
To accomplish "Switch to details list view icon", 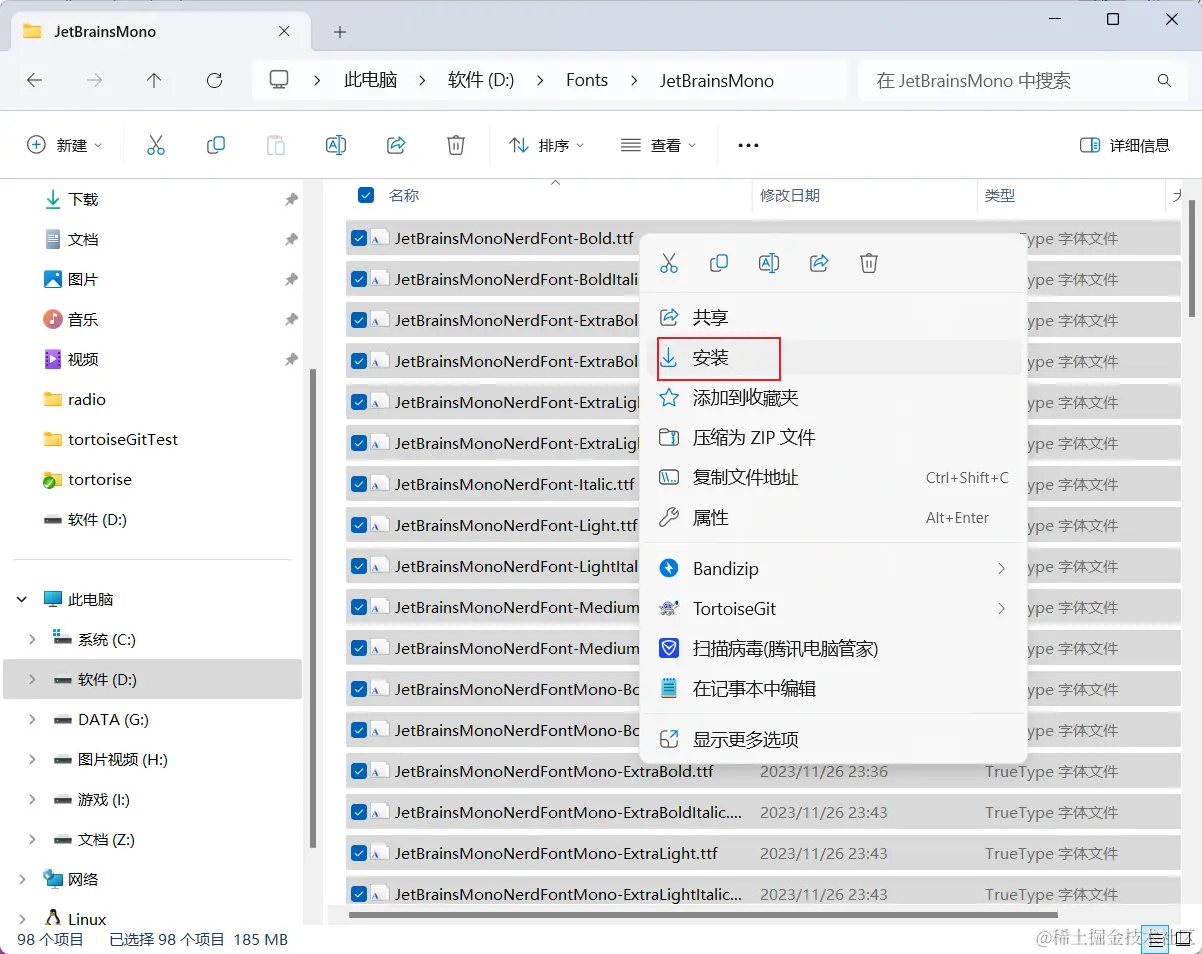I will tap(1157, 938).
